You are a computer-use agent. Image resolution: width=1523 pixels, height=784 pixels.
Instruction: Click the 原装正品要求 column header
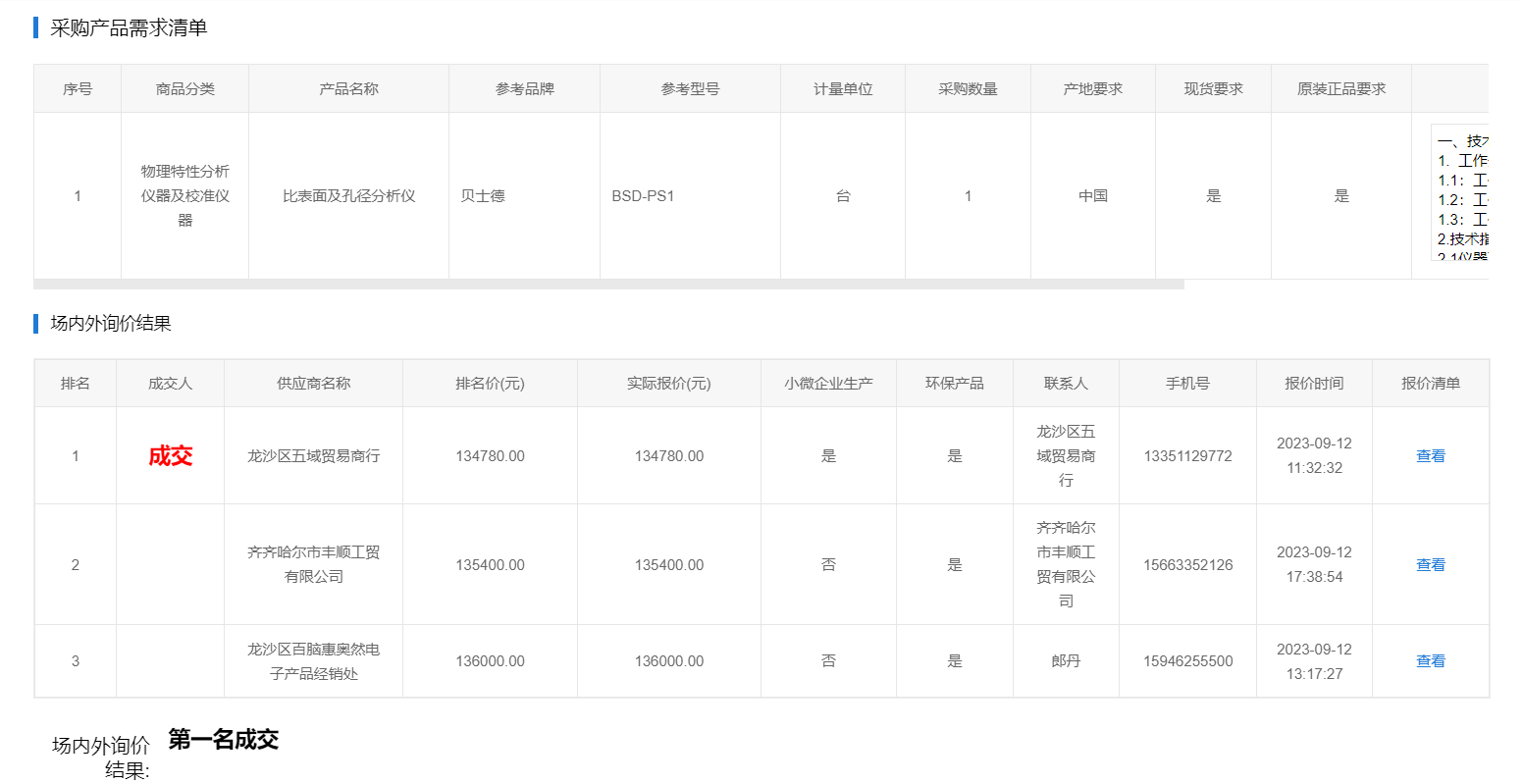1340,89
